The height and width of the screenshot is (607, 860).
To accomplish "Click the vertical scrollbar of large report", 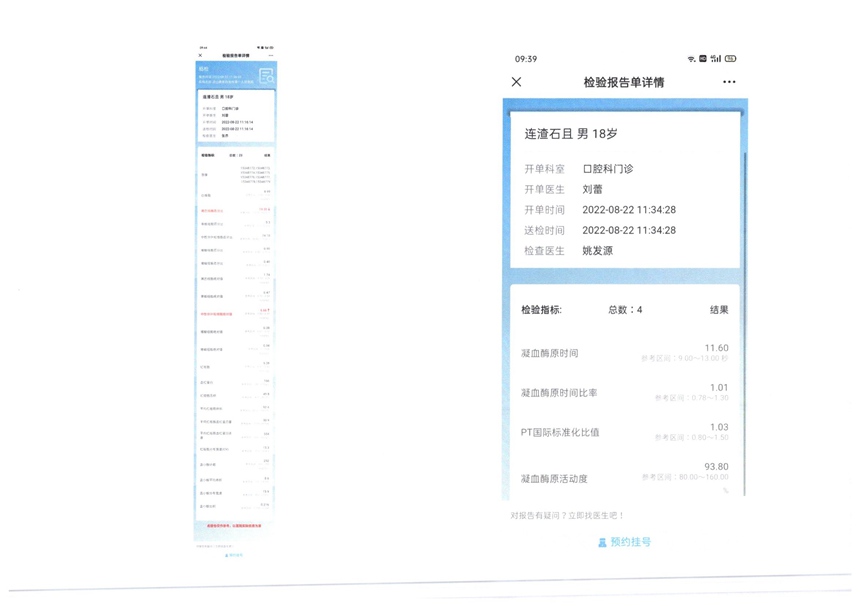I will (x=744, y=324).
